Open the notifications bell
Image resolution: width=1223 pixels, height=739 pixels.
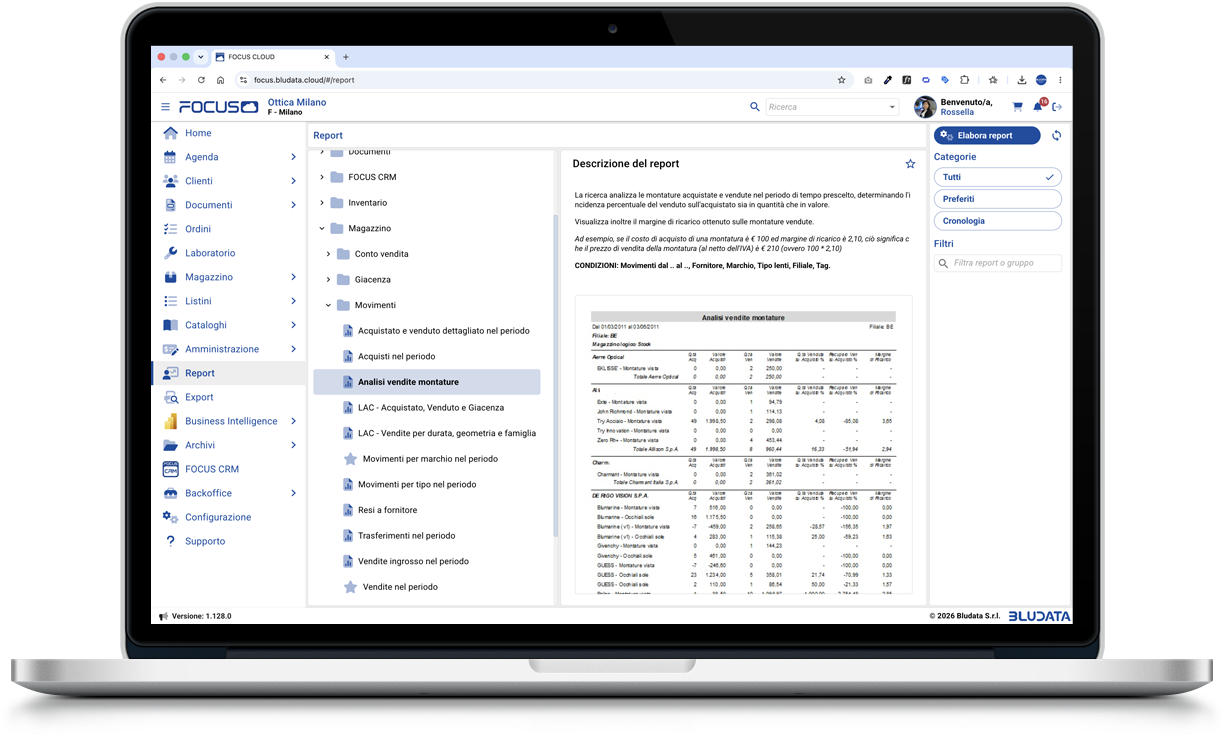1038,106
